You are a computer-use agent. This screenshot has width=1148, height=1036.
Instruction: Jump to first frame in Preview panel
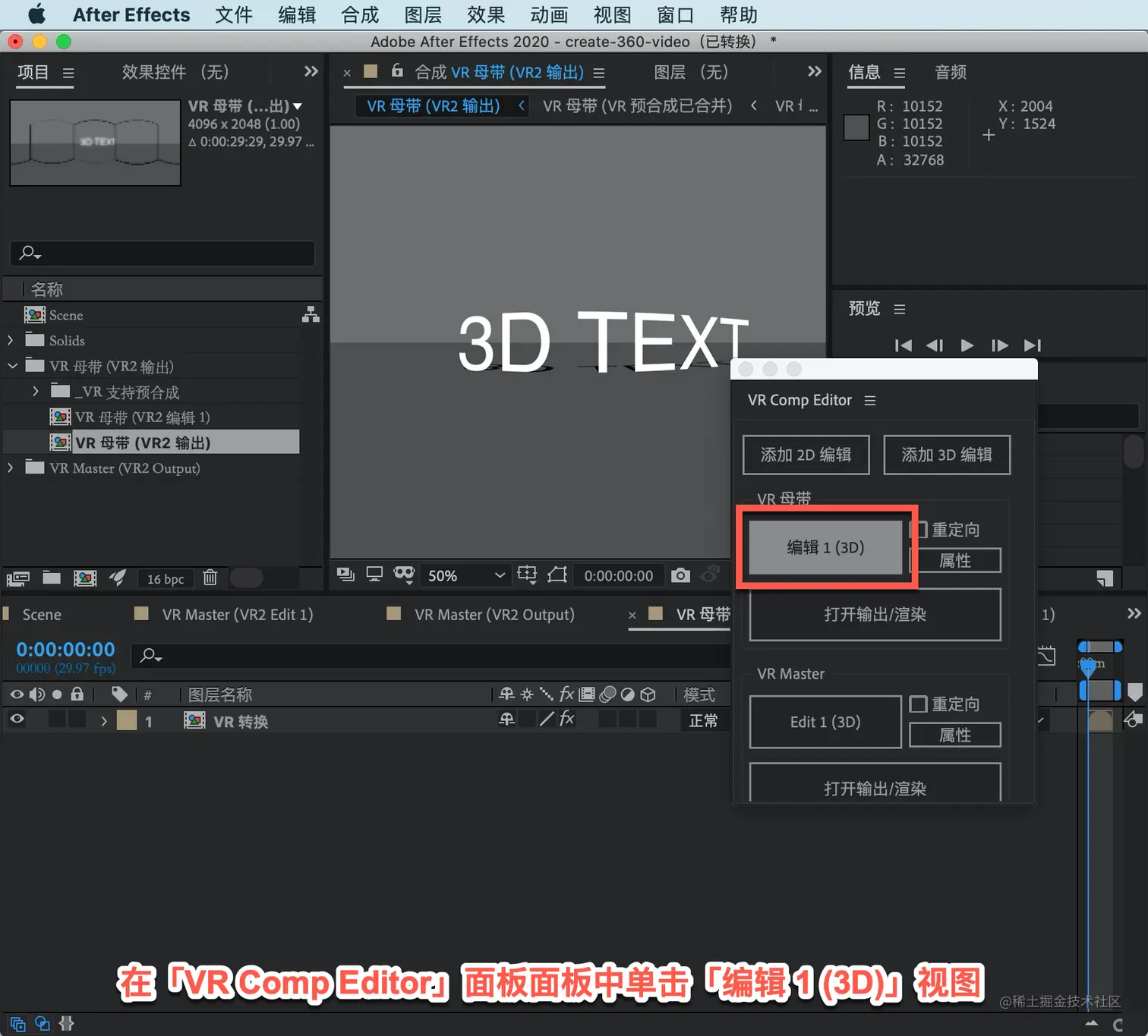(904, 345)
